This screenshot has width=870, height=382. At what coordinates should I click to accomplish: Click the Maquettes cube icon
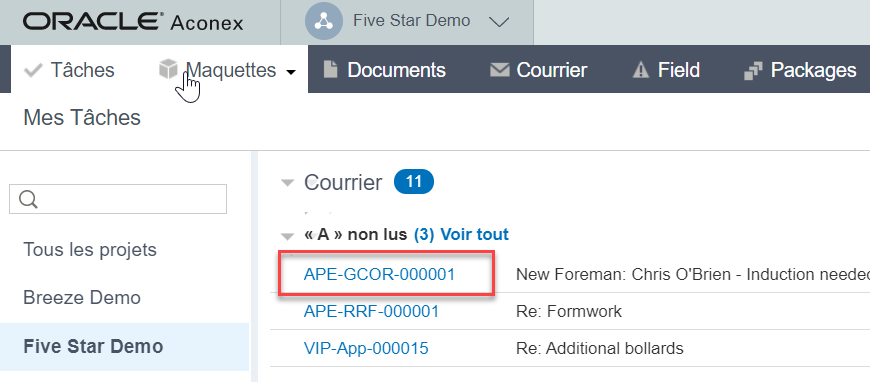pos(168,69)
